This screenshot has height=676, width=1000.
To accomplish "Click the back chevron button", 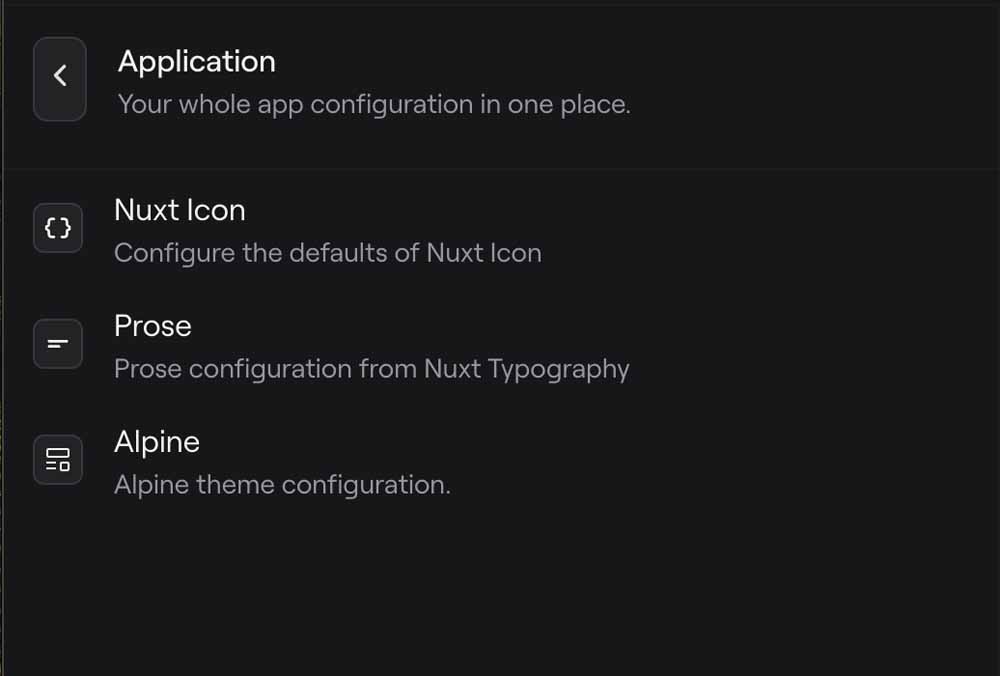I will tap(60, 79).
